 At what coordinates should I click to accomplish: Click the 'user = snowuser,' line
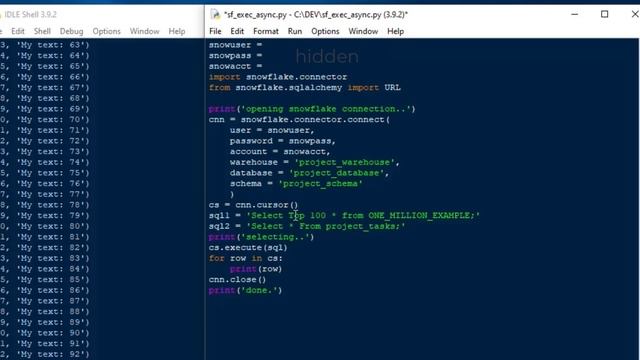click(x=272, y=130)
